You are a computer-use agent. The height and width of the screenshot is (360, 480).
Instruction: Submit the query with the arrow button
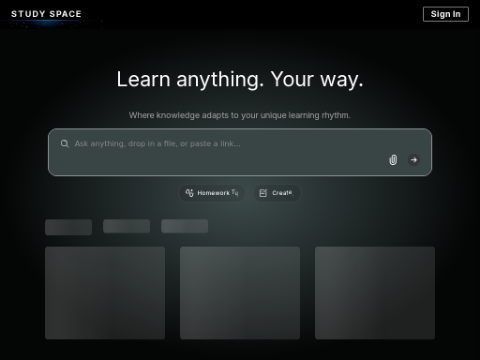pyautogui.click(x=414, y=160)
